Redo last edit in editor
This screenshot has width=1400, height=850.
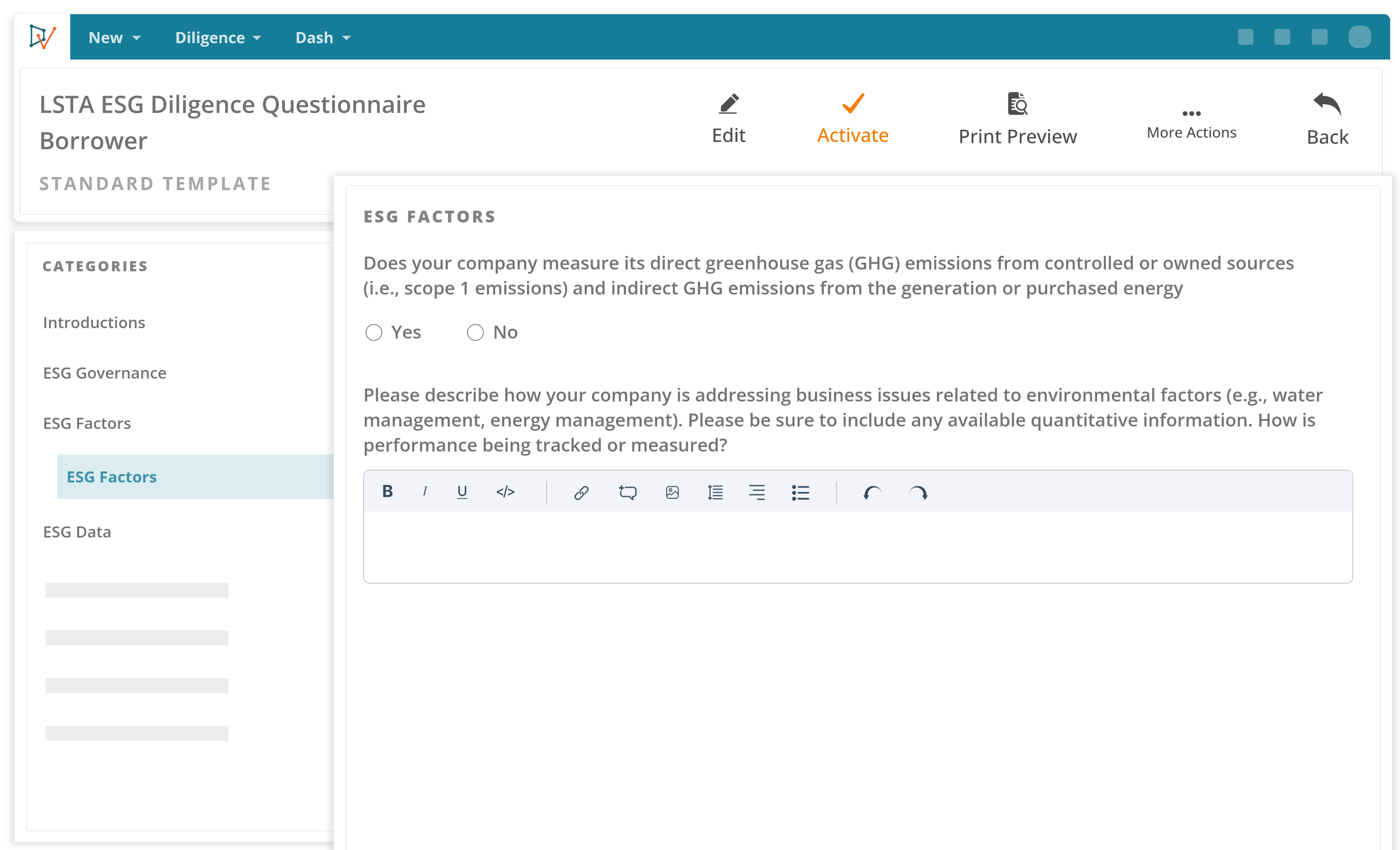[x=918, y=492]
